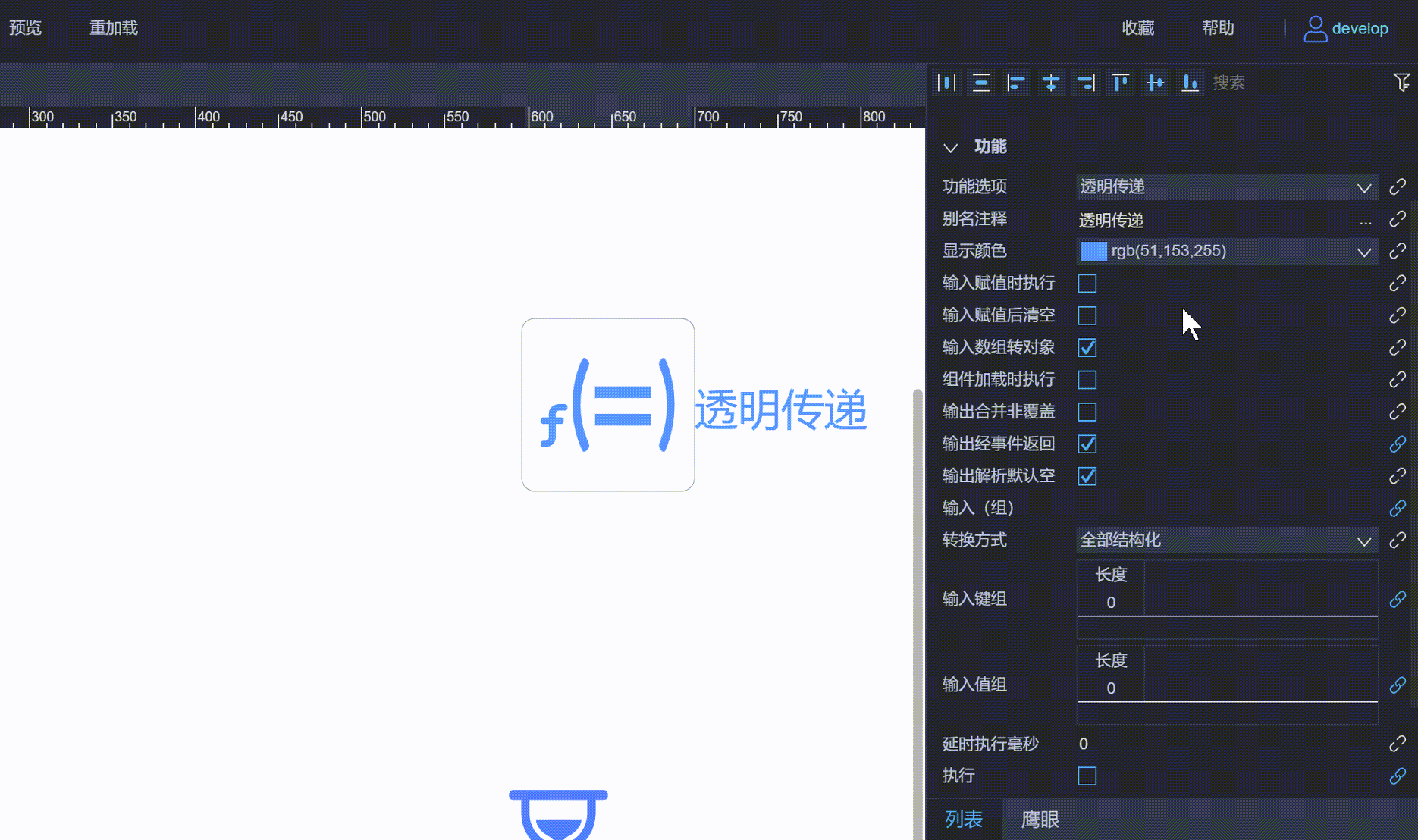Click the 重加载 button
Image resolution: width=1418 pixels, height=840 pixels.
point(113,27)
